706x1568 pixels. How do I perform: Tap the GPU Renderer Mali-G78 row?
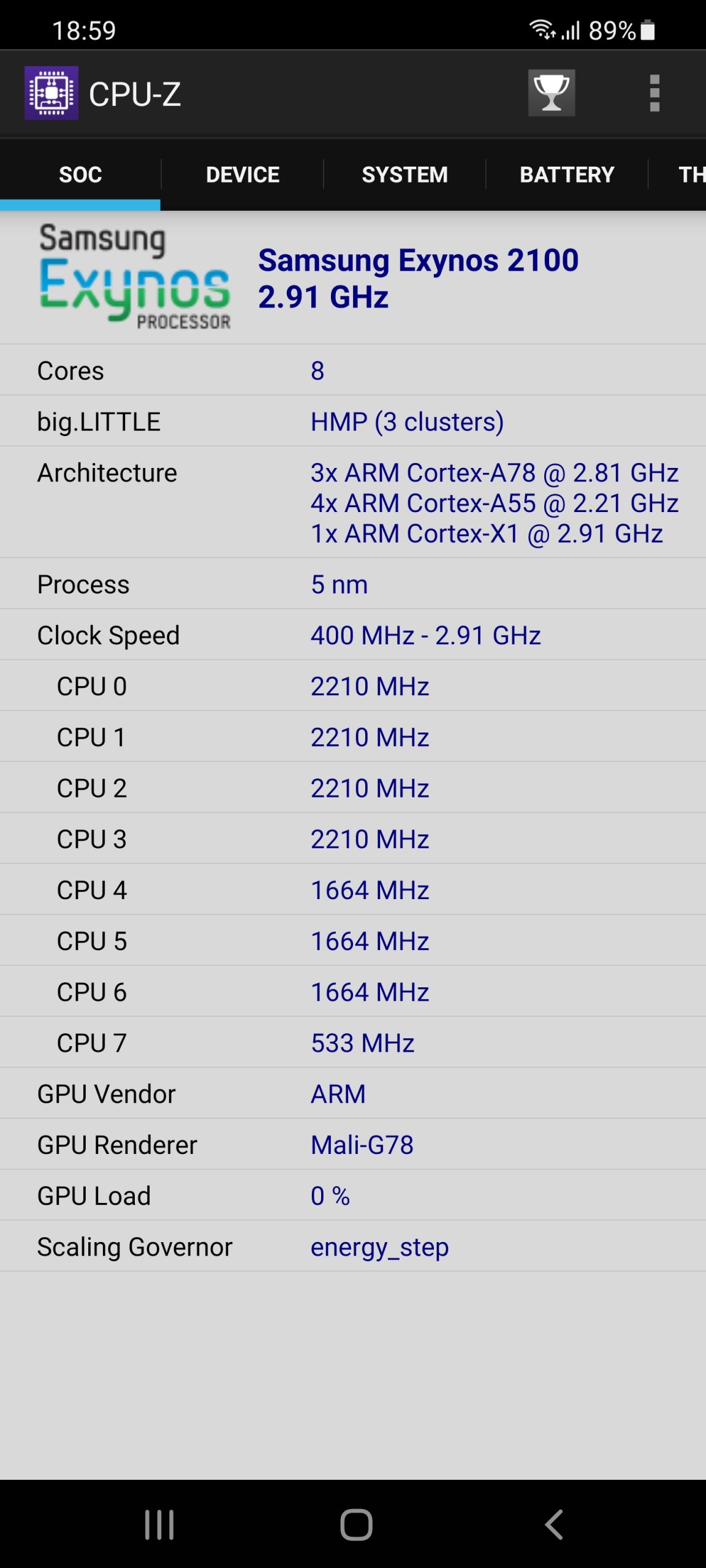pyautogui.click(x=353, y=1144)
